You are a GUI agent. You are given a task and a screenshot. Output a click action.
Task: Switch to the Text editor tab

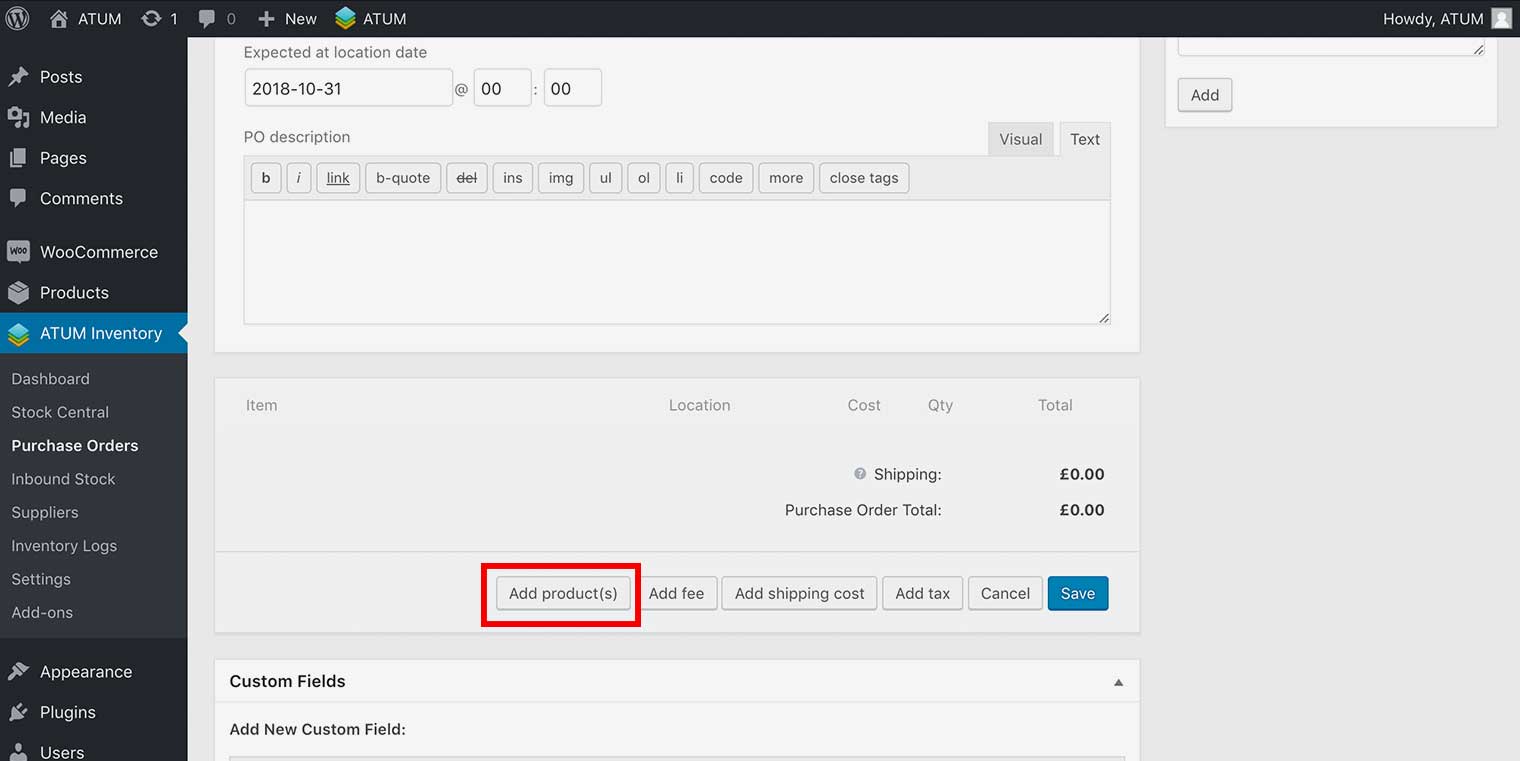[x=1084, y=139]
